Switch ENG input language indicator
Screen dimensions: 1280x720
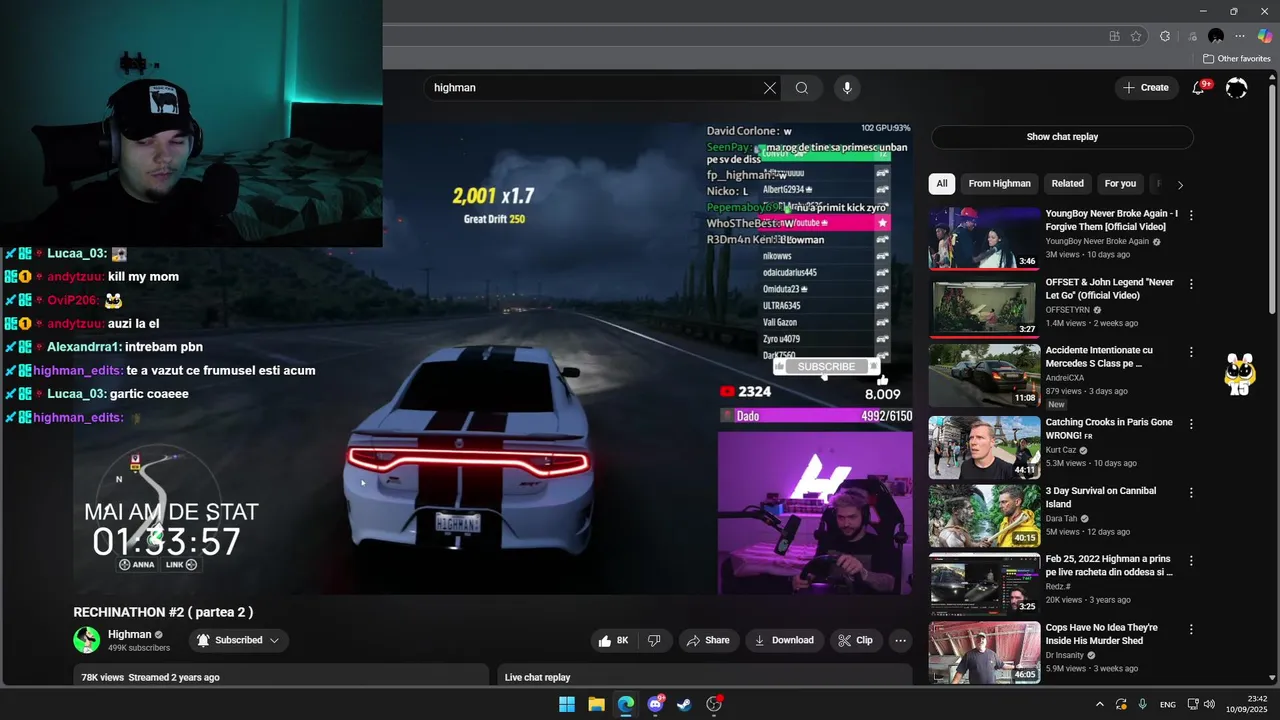[x=1167, y=704]
